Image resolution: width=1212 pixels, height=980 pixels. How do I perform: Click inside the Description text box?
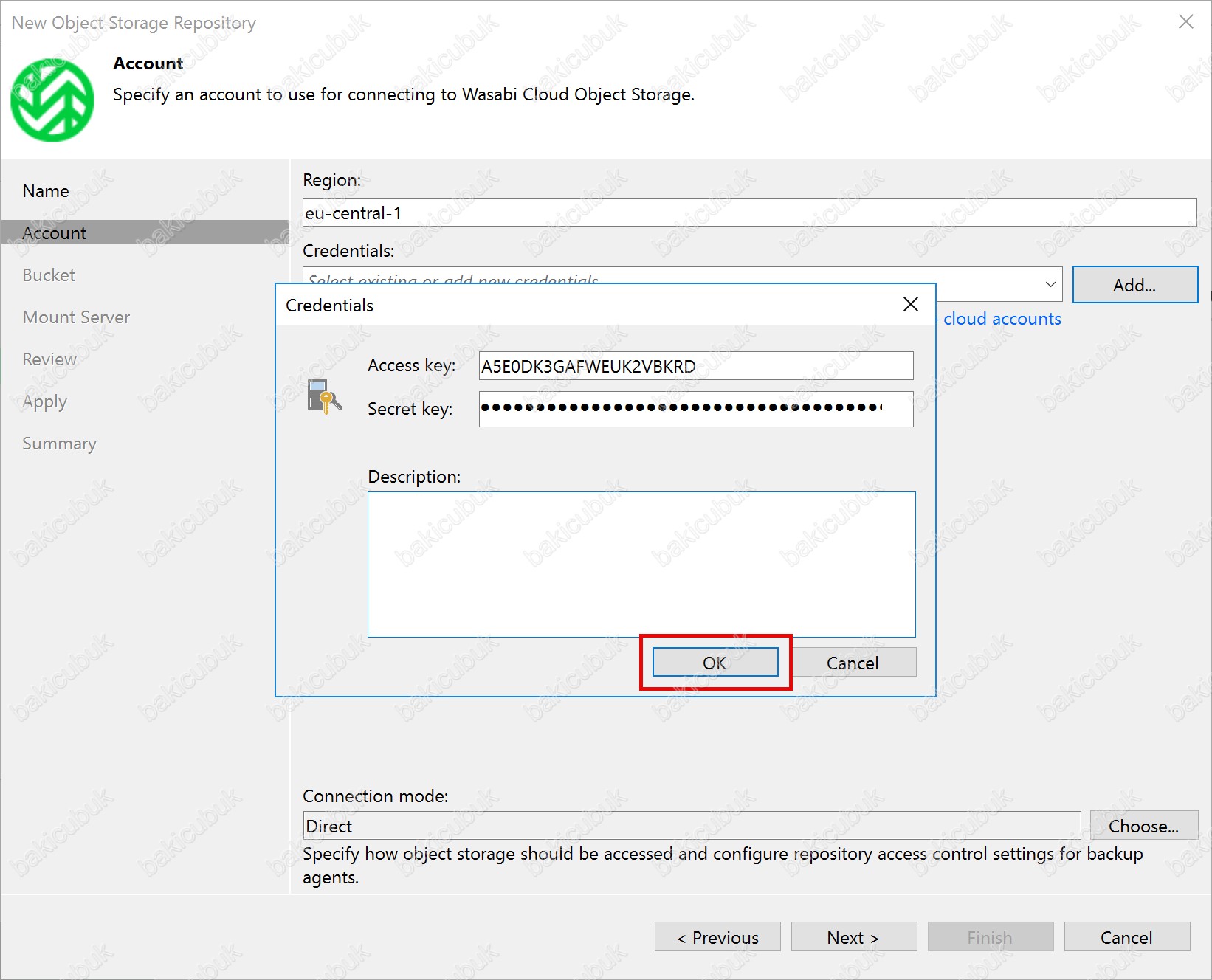641,564
